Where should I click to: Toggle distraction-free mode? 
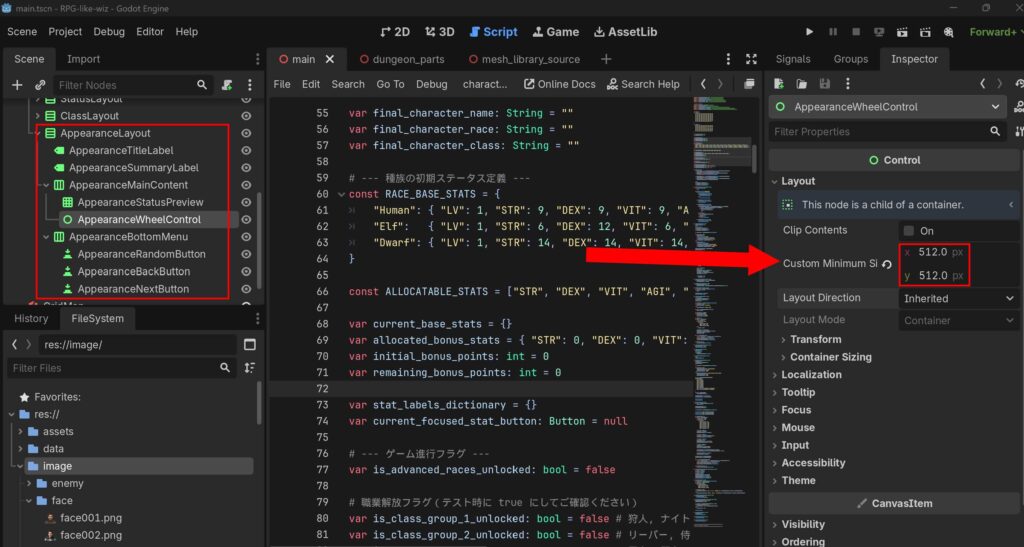pyautogui.click(x=751, y=59)
